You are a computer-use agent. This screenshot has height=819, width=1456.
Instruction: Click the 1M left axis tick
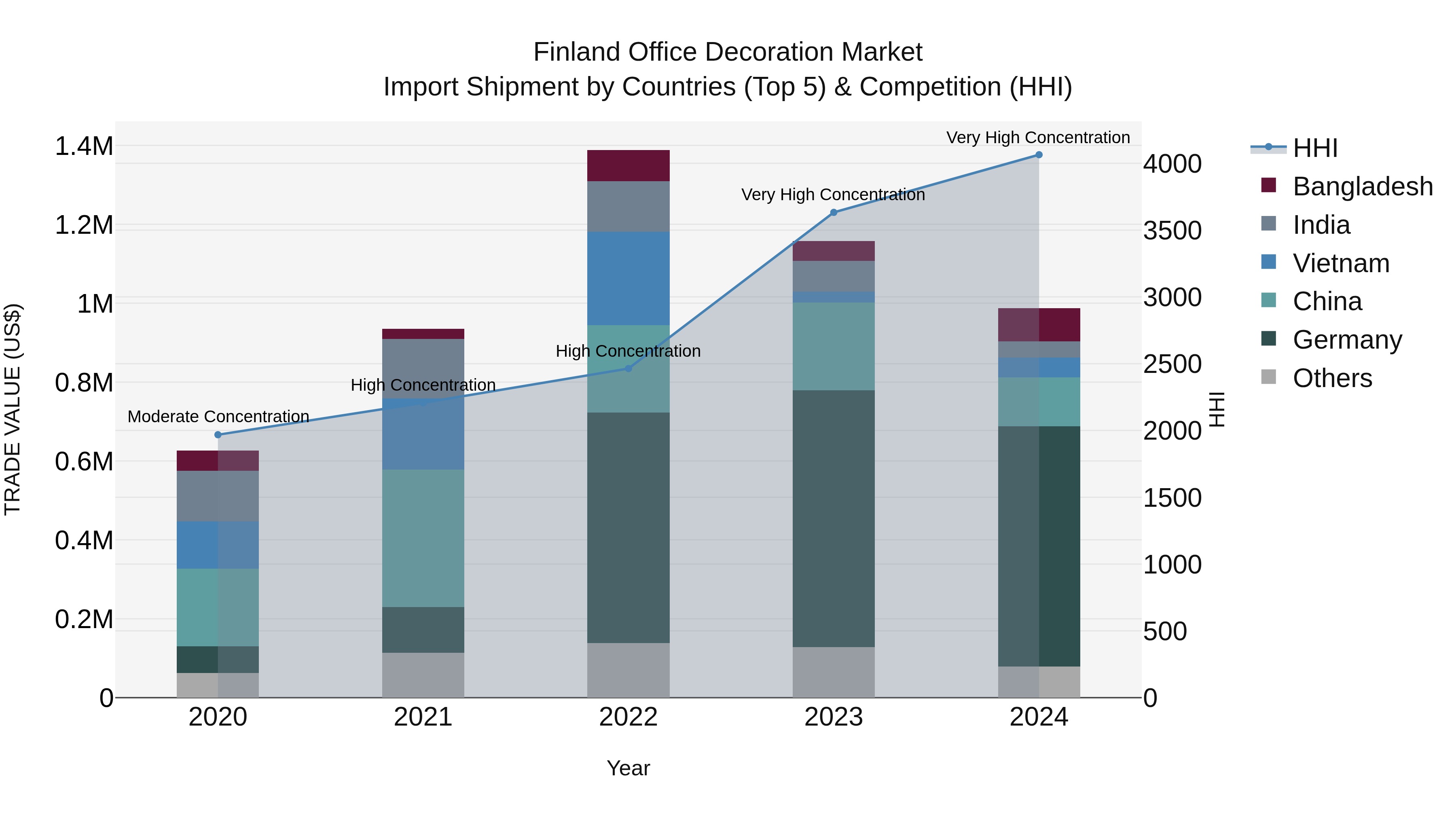tap(95, 304)
